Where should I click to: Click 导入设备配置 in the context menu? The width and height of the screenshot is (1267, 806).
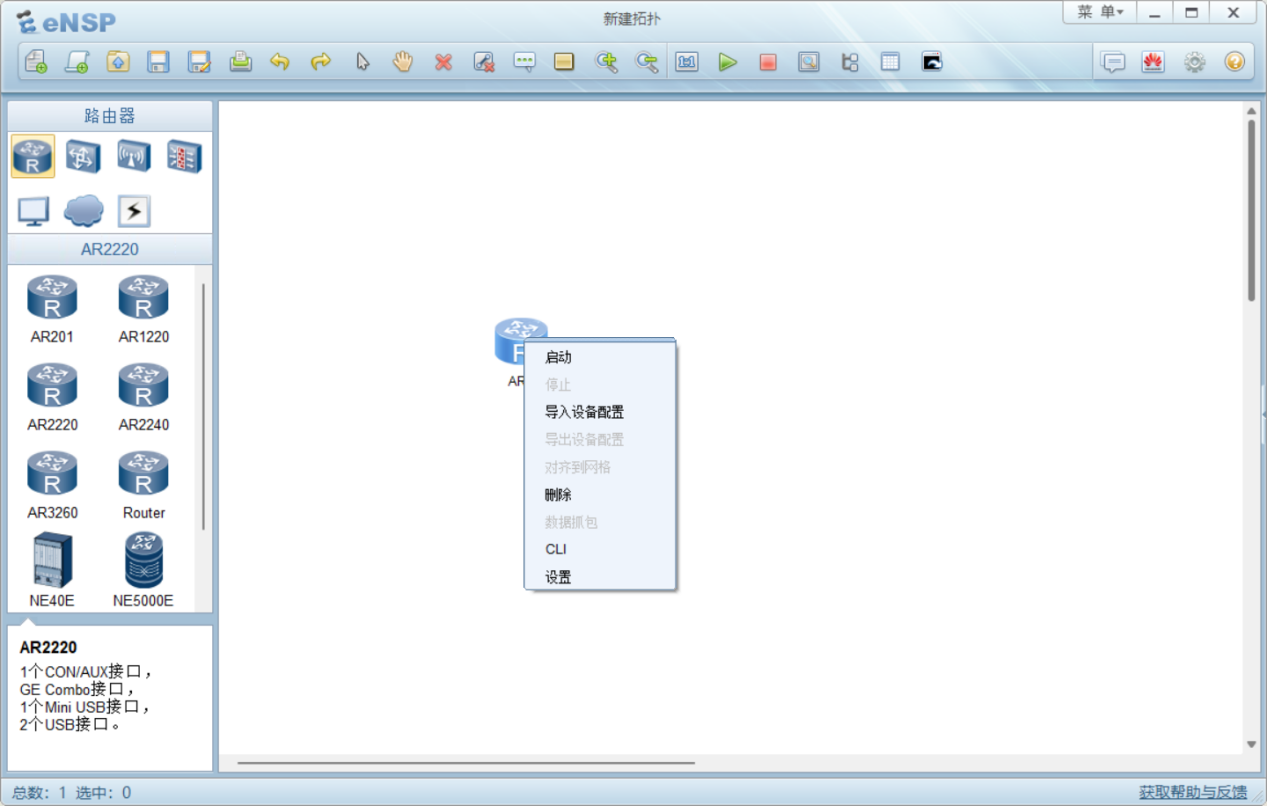click(x=600, y=412)
